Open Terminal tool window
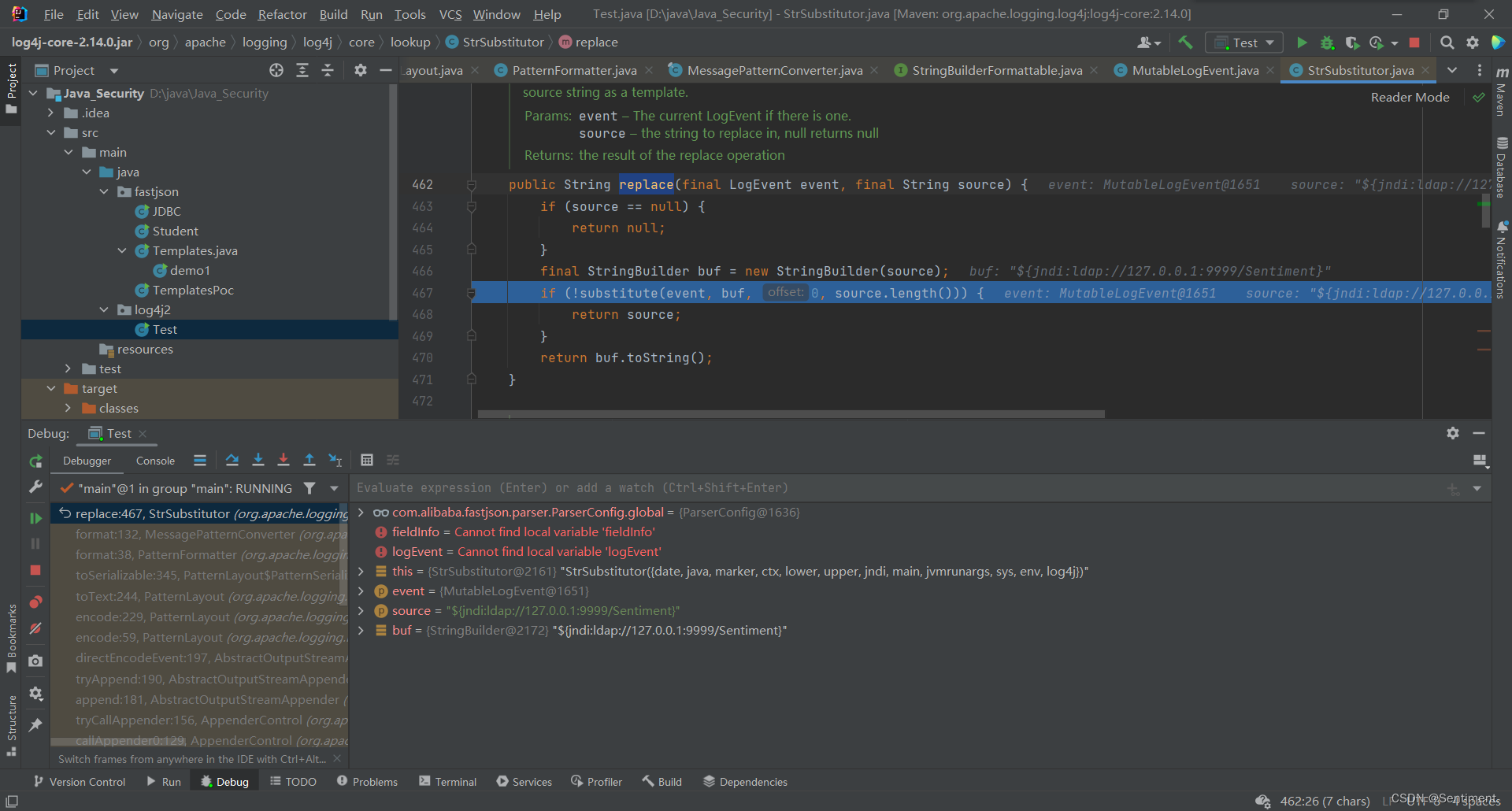The image size is (1512, 811). click(x=447, y=781)
